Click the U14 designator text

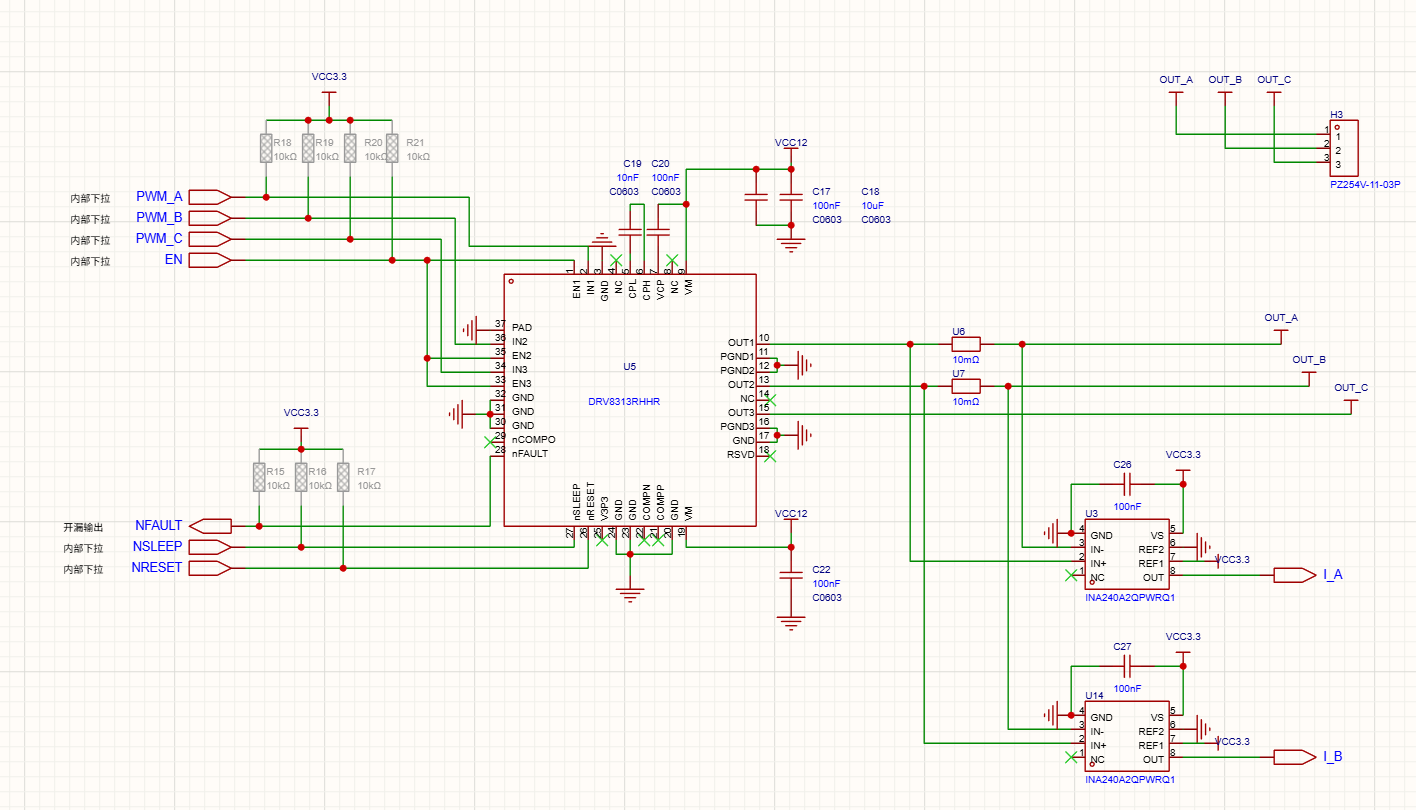[x=1094, y=695]
